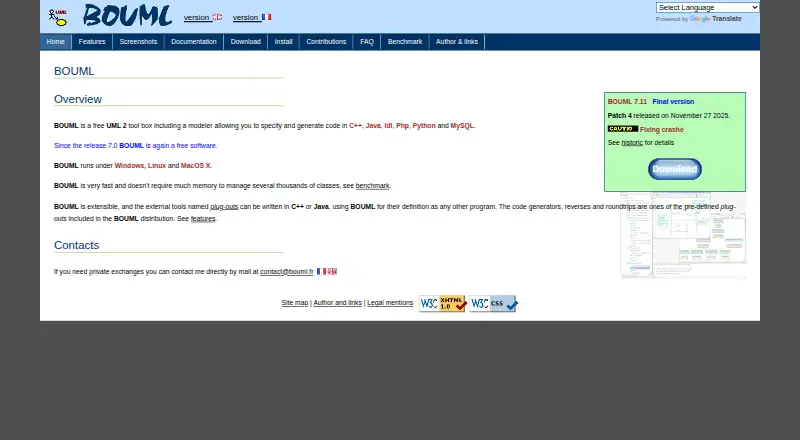Click the French flag next to contact email

tap(321, 272)
